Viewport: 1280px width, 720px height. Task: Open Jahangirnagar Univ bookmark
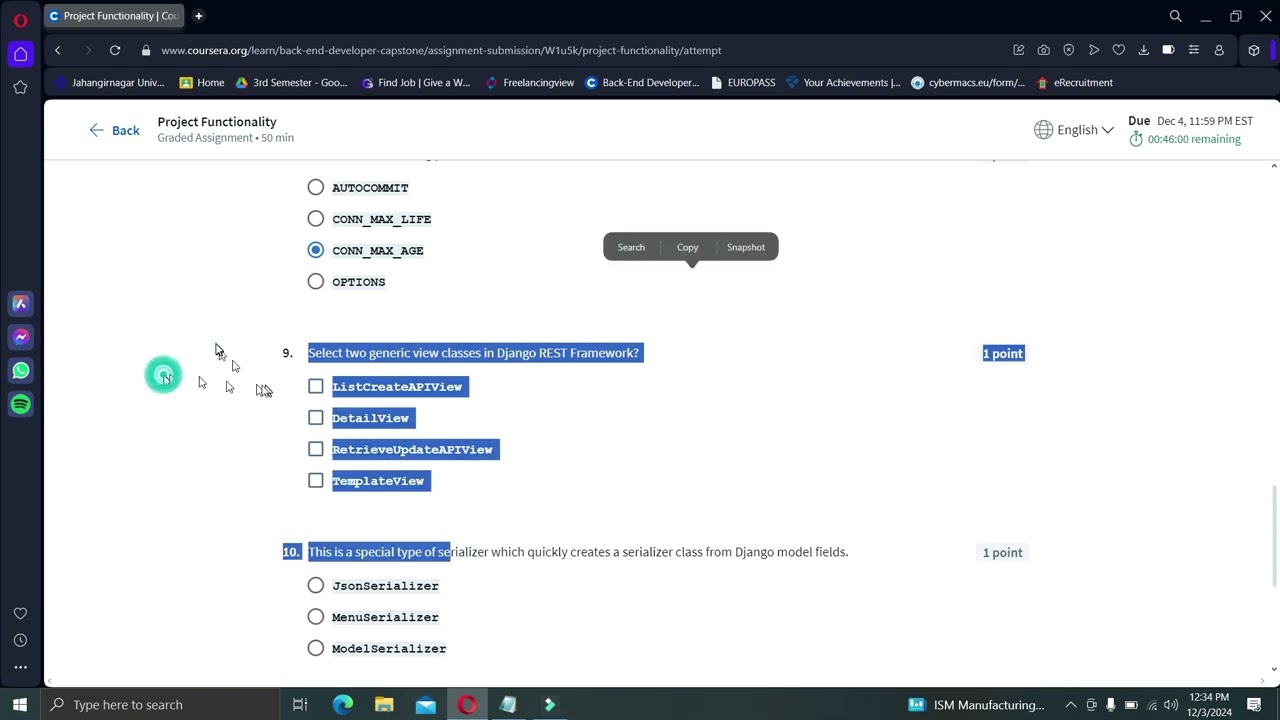(109, 83)
